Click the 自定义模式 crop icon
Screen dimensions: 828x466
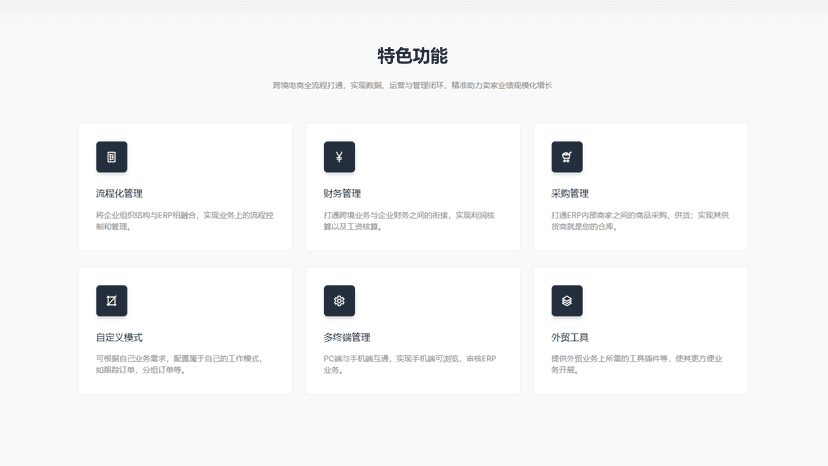pyautogui.click(x=111, y=301)
